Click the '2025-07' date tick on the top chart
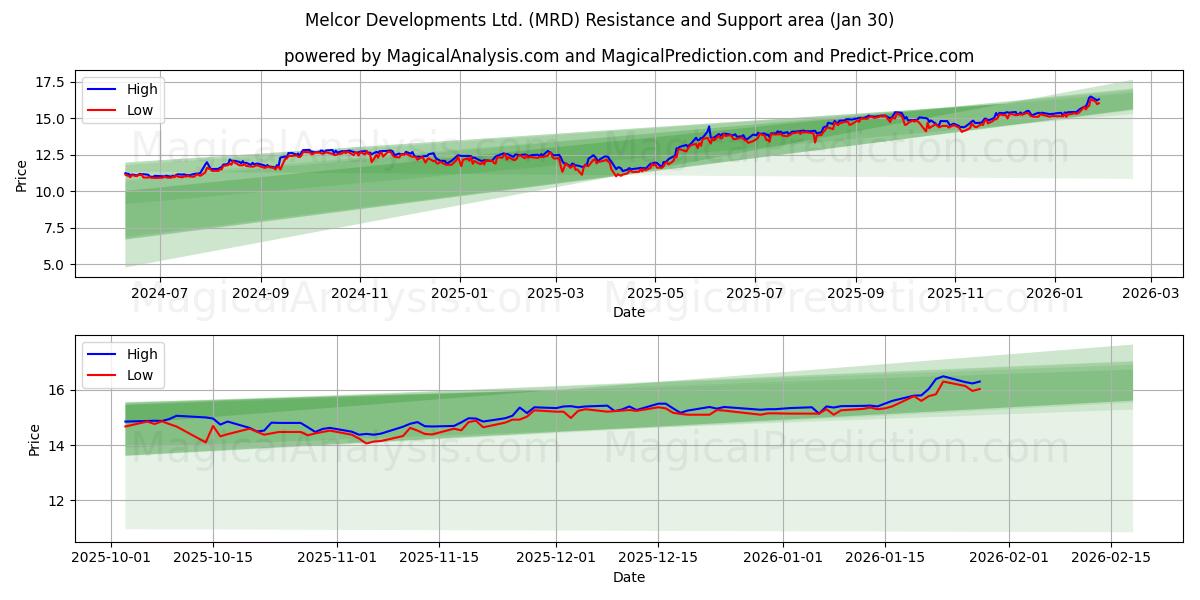The image size is (1200, 600). coord(755,295)
